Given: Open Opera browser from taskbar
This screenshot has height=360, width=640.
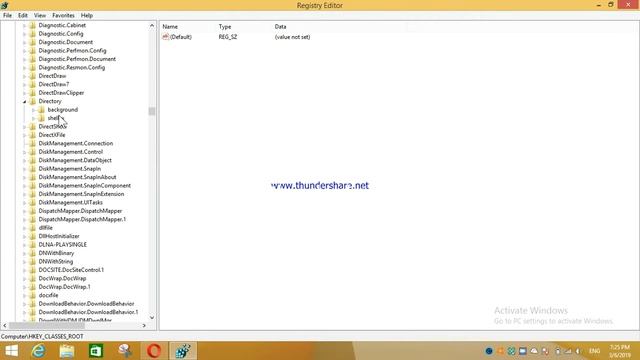Looking at the screenshot, I should point(153,351).
